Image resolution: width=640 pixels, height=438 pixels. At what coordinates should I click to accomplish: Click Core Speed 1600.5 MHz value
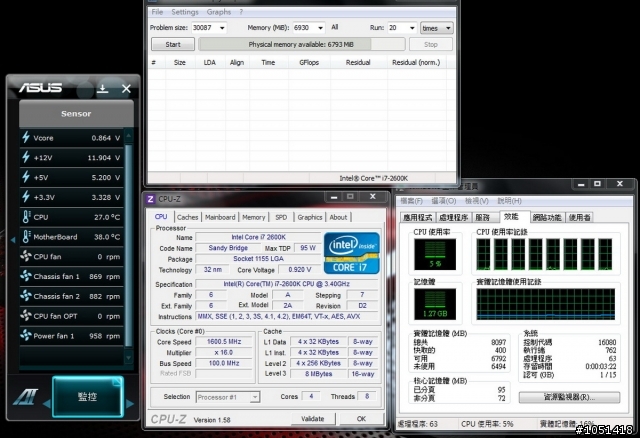point(224,342)
